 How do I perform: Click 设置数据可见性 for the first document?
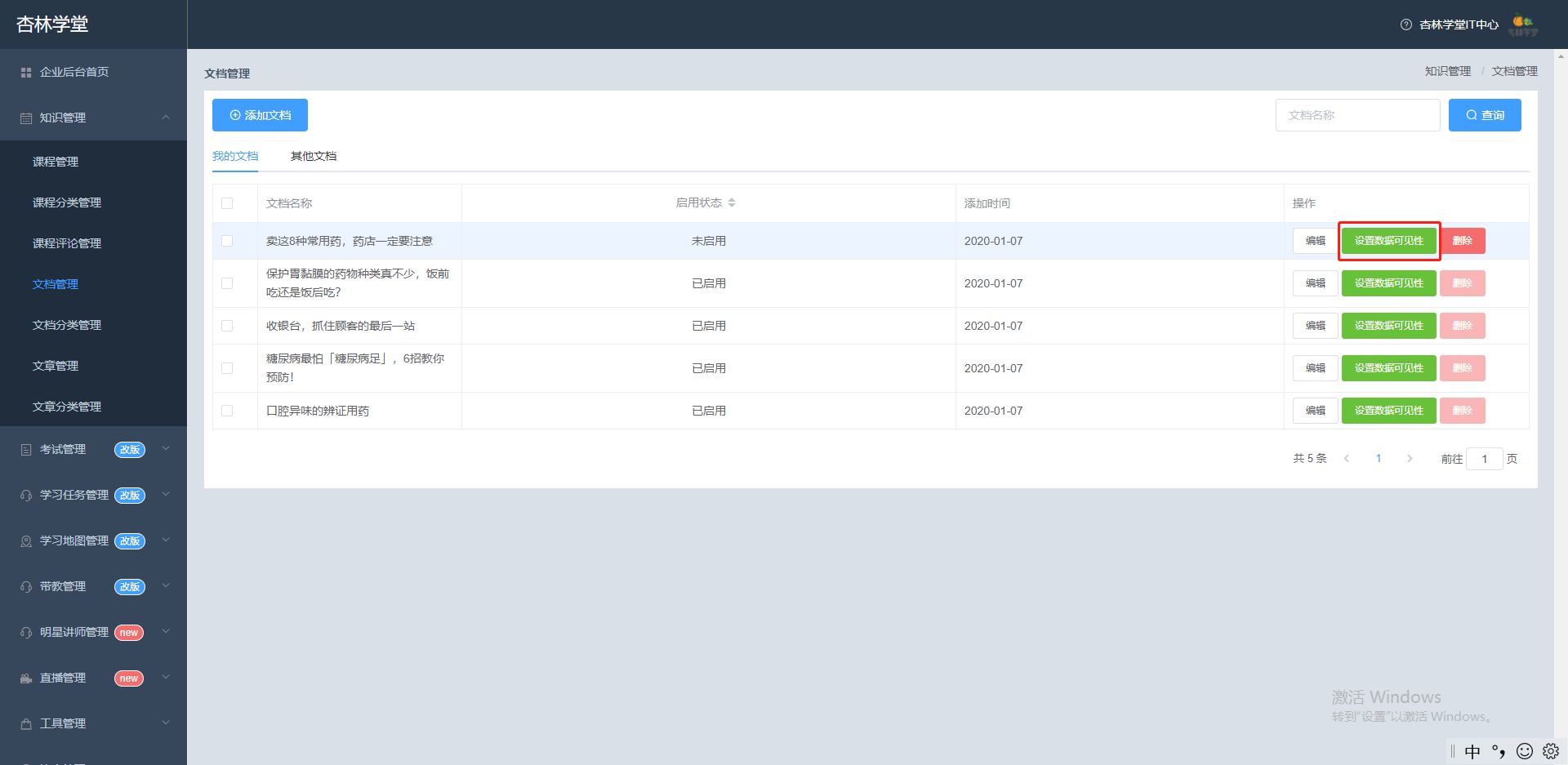[x=1388, y=241]
